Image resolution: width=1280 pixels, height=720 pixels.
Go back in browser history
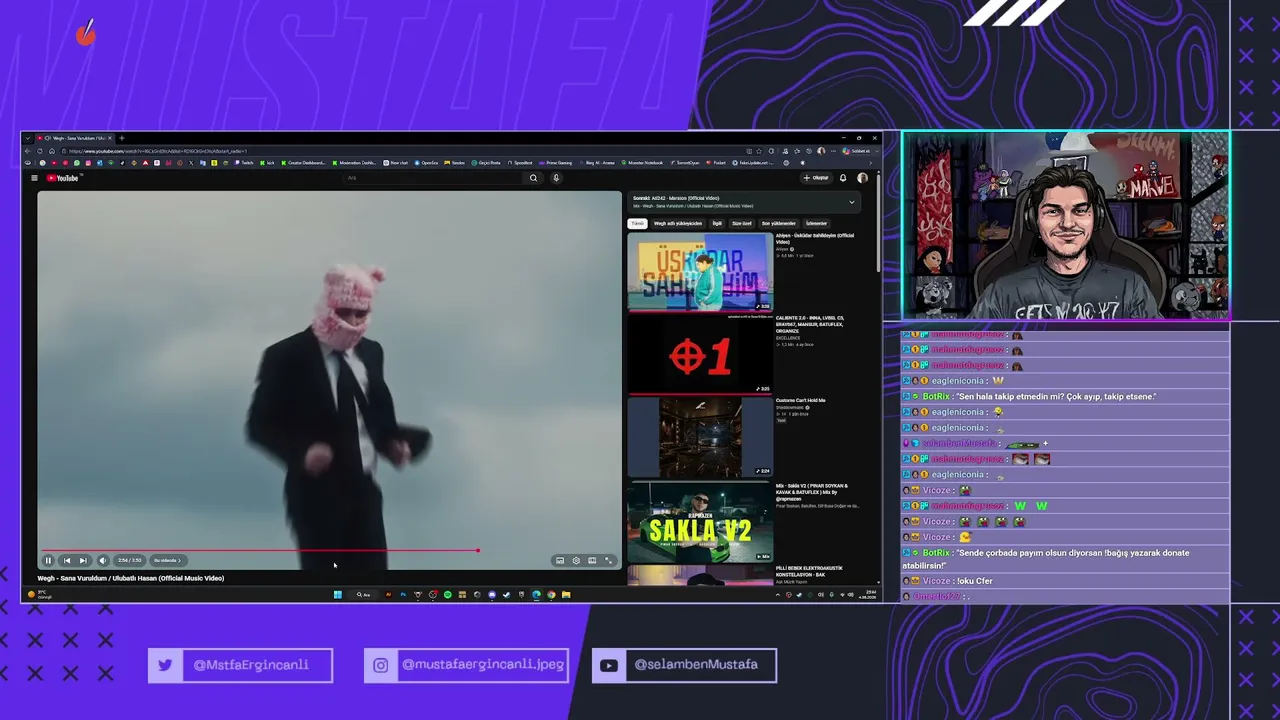pyautogui.click(x=28, y=151)
